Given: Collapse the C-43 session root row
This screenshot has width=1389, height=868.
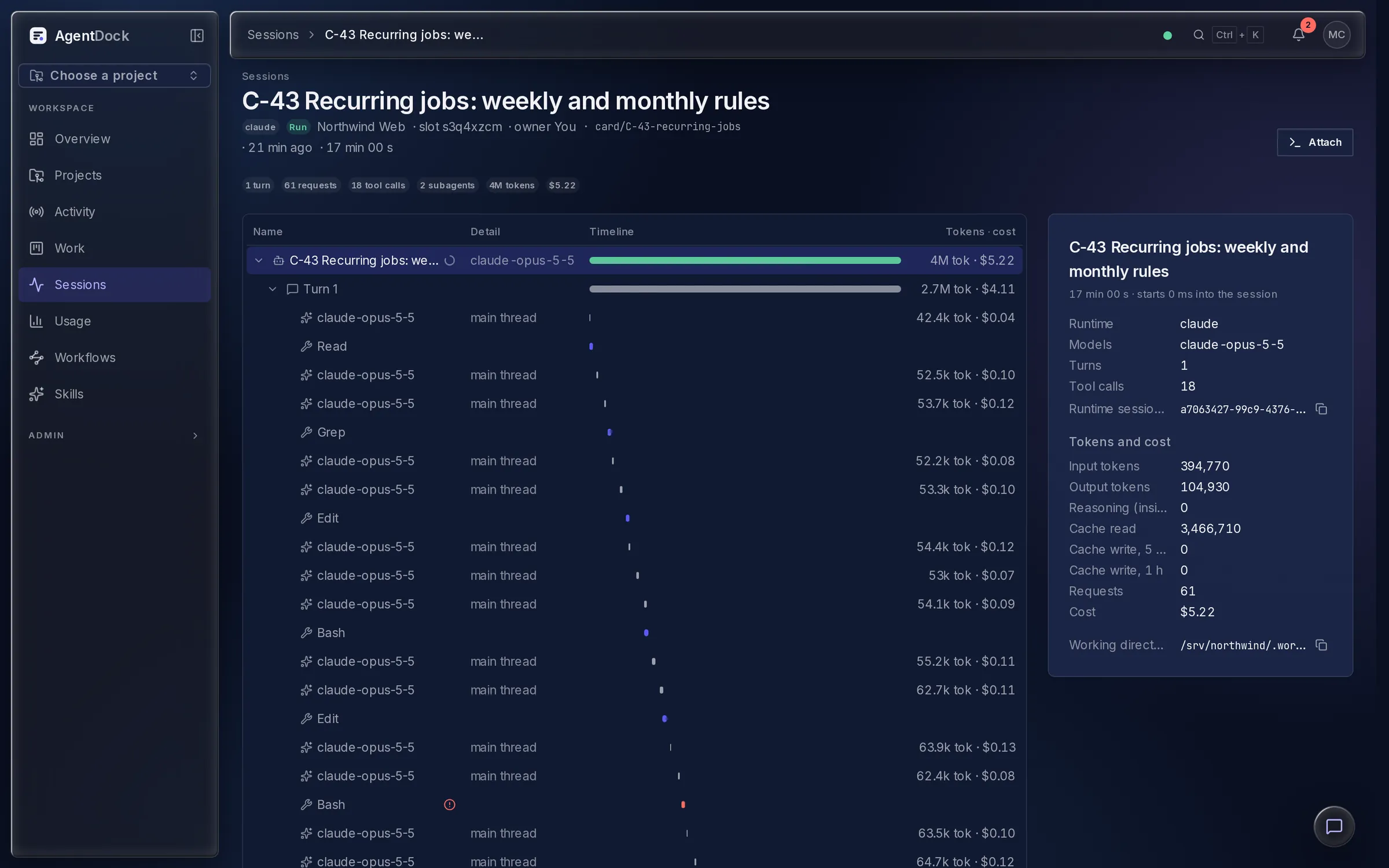Looking at the screenshot, I should (259, 260).
